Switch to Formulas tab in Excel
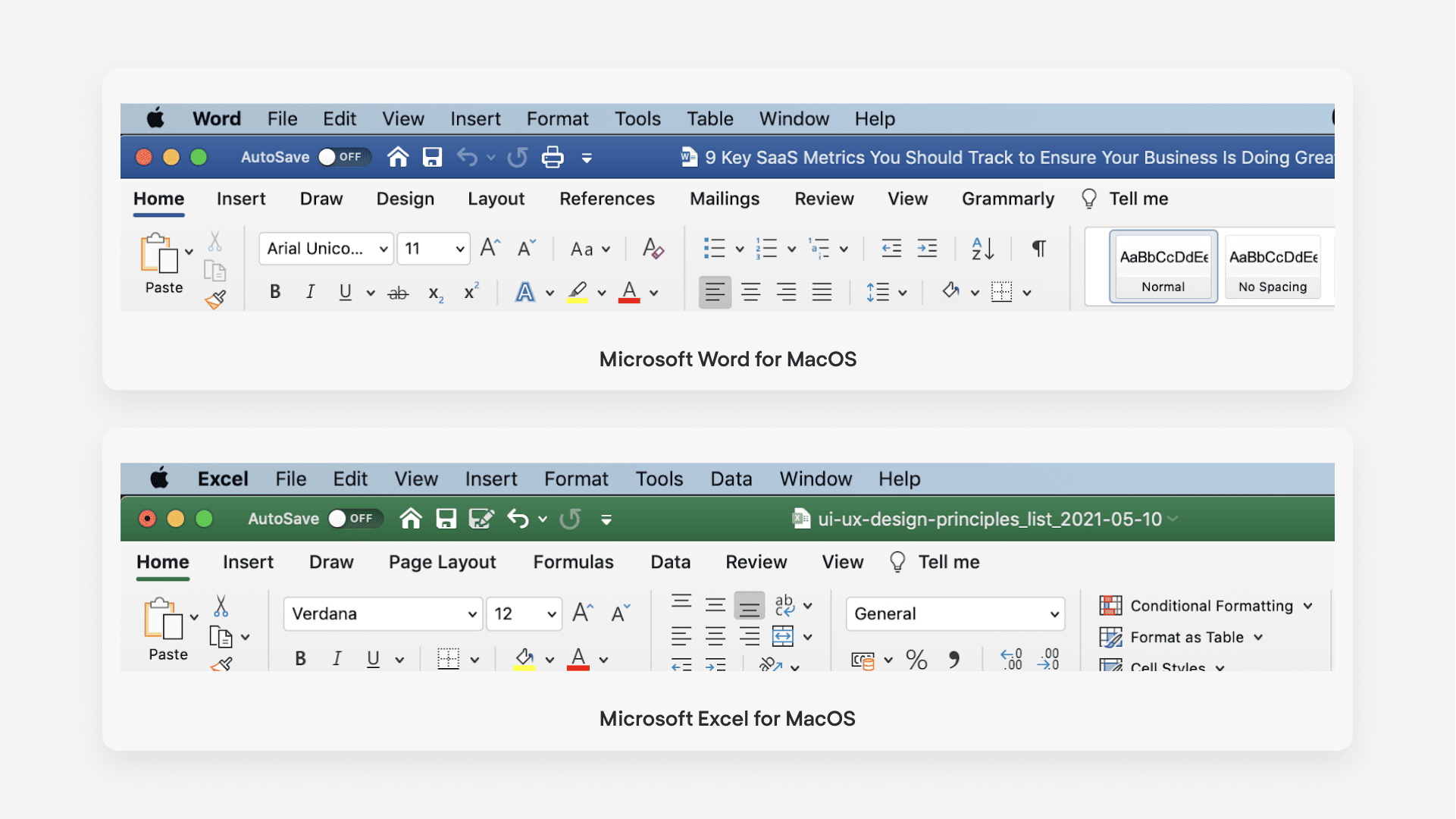The image size is (1456, 819). [x=573, y=562]
